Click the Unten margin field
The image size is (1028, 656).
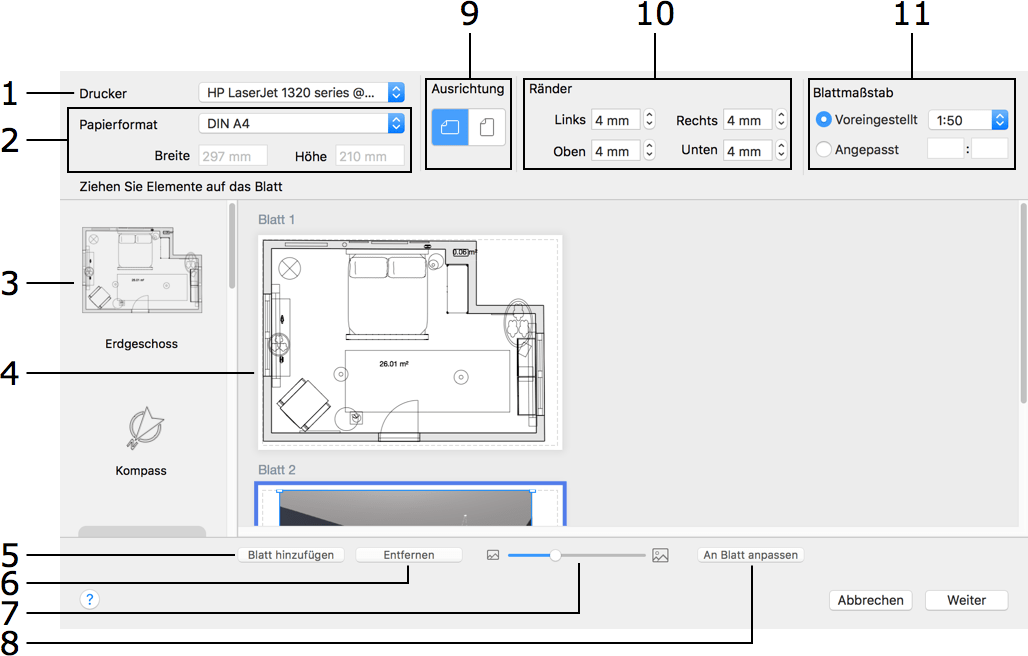(747, 151)
